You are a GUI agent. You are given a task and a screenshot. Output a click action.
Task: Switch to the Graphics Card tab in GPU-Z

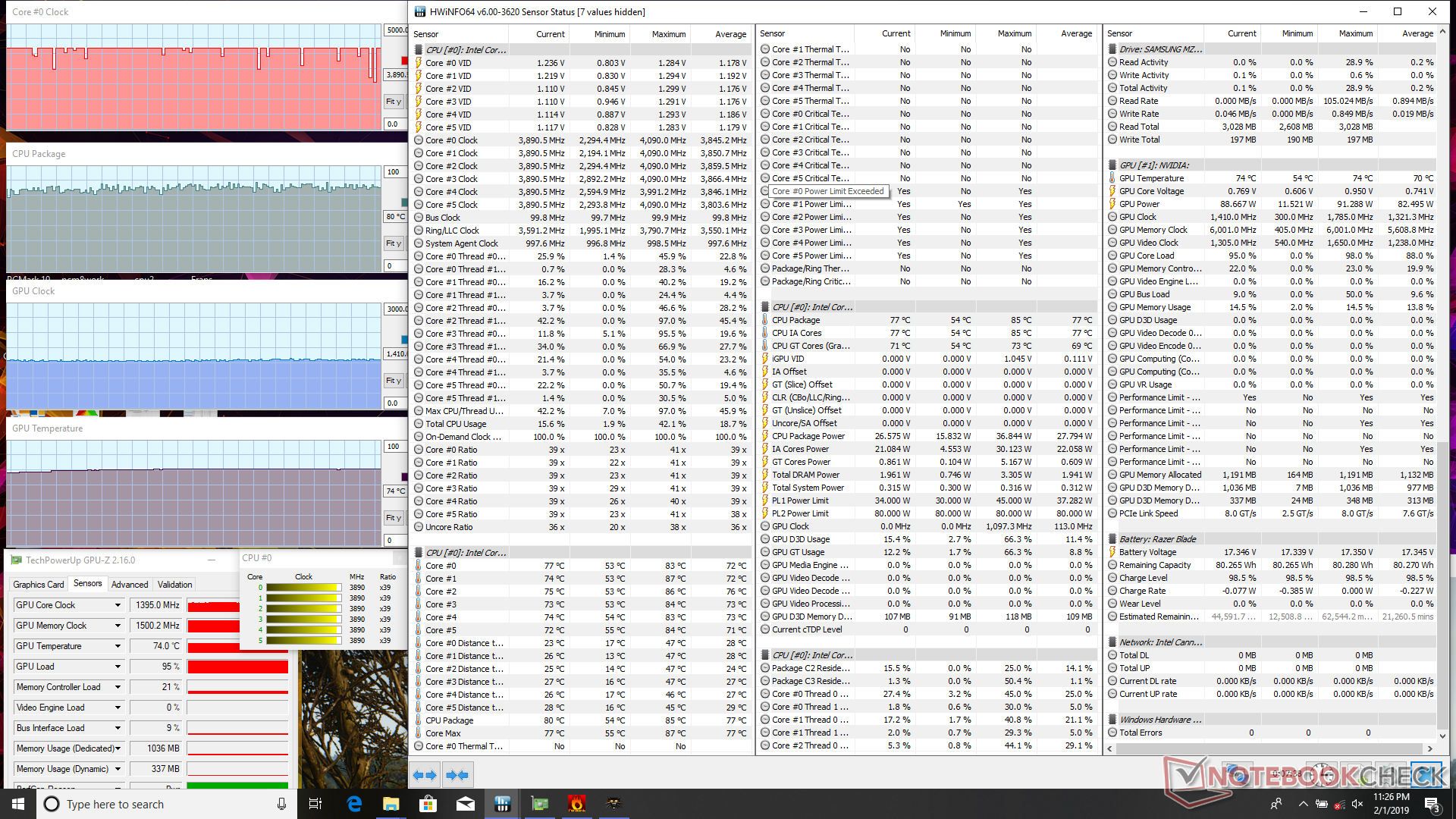click(x=38, y=585)
